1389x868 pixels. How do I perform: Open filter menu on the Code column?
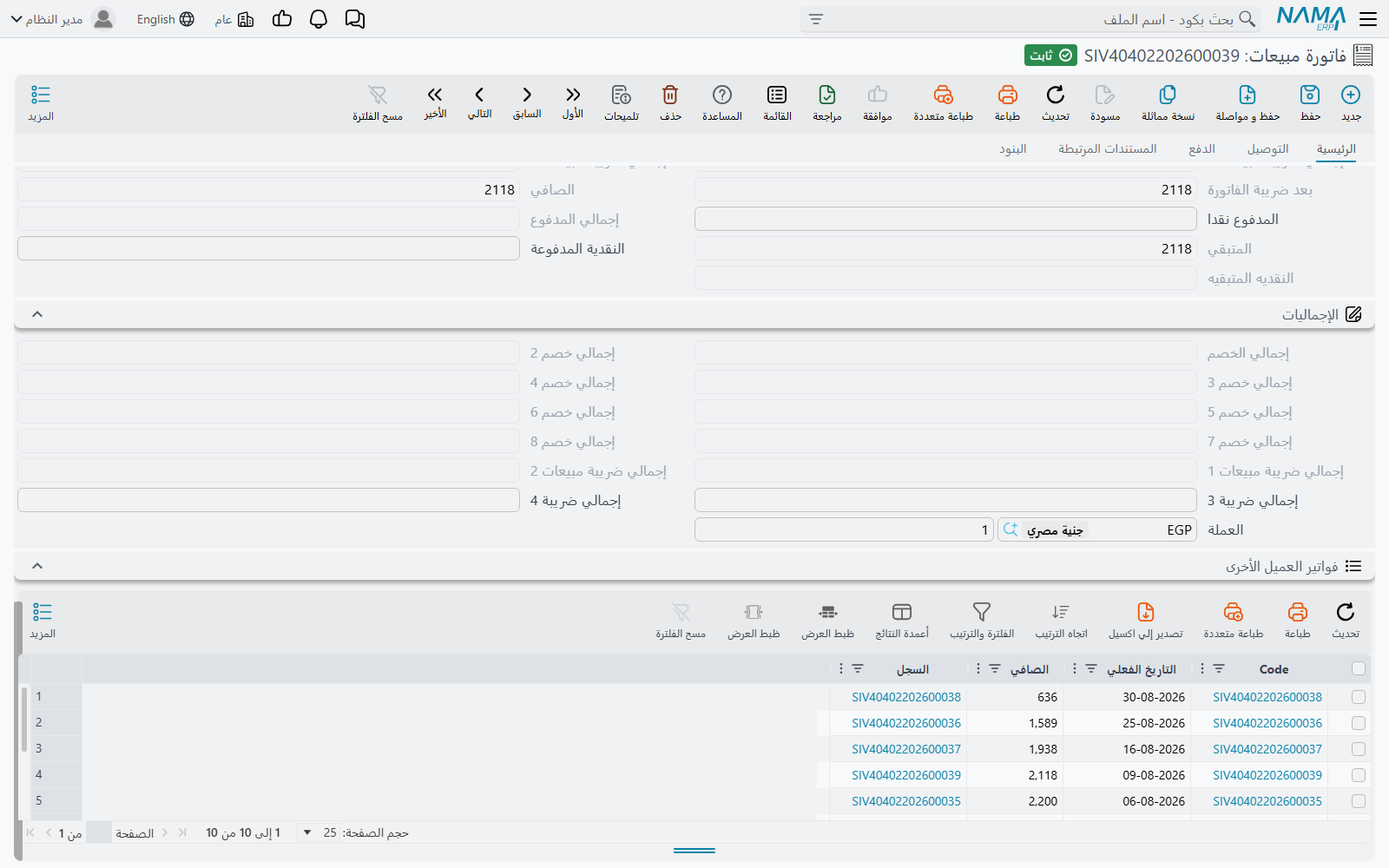[1219, 668]
